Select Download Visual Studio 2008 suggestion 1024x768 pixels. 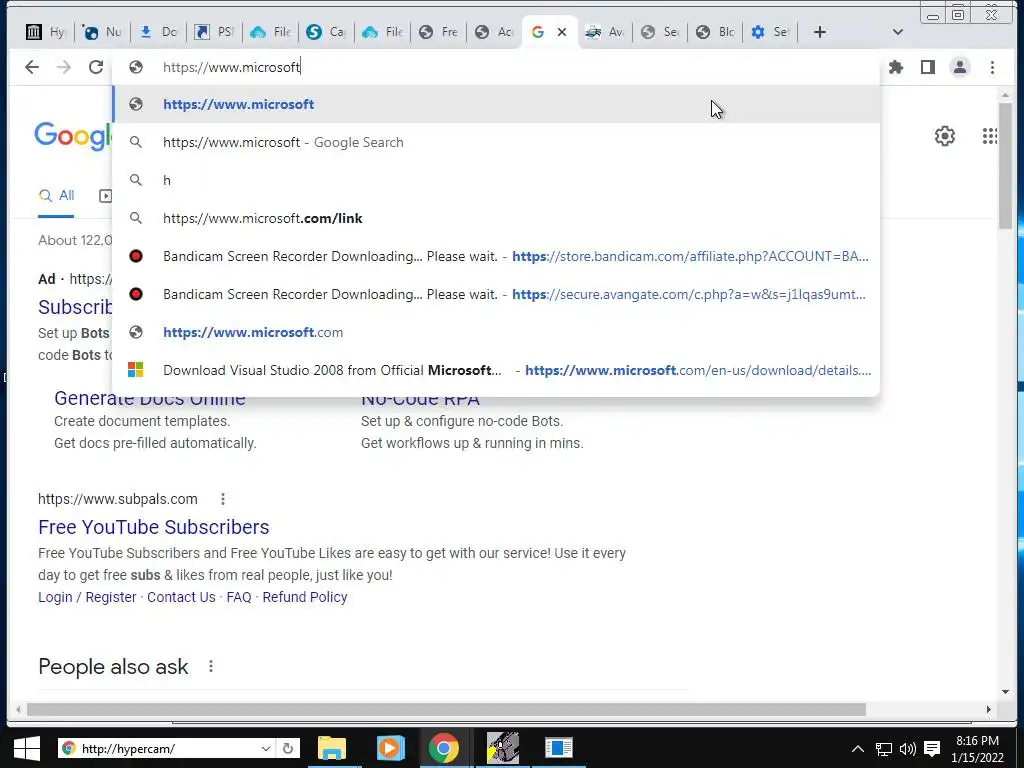coord(496,370)
